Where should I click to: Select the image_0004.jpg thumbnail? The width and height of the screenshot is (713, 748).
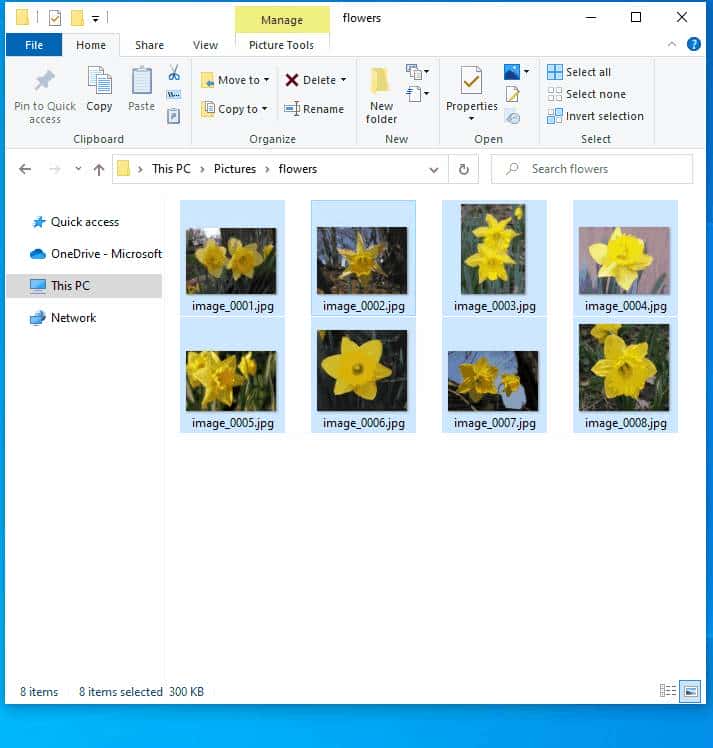coord(625,258)
